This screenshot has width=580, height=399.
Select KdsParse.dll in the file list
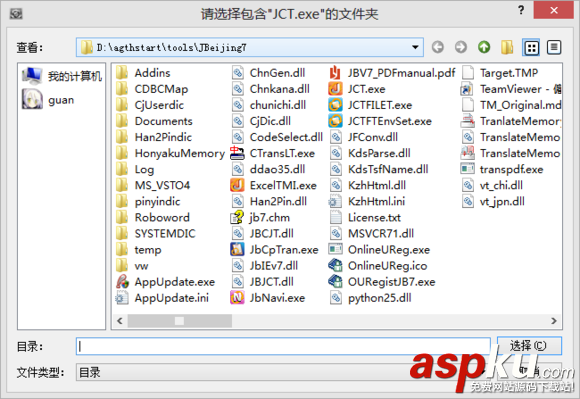point(370,153)
